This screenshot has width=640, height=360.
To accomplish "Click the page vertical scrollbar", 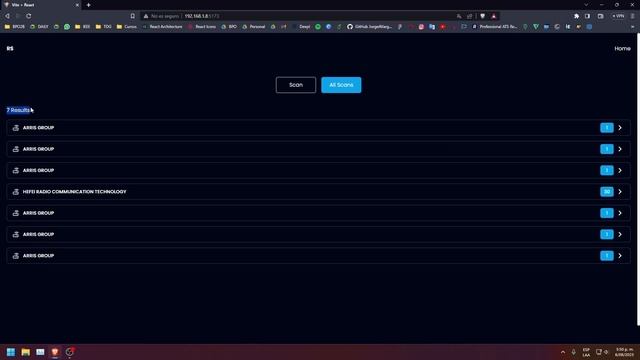I will coord(638,180).
